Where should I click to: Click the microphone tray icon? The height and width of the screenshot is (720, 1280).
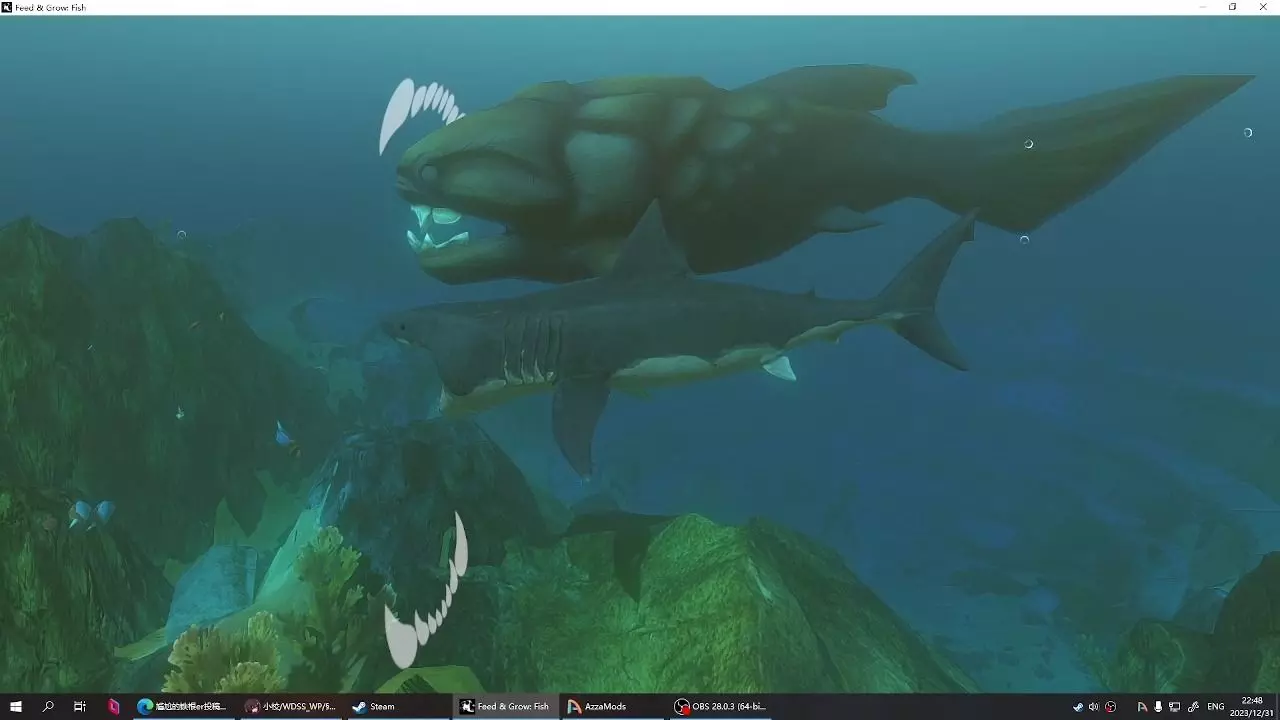[1158, 707]
